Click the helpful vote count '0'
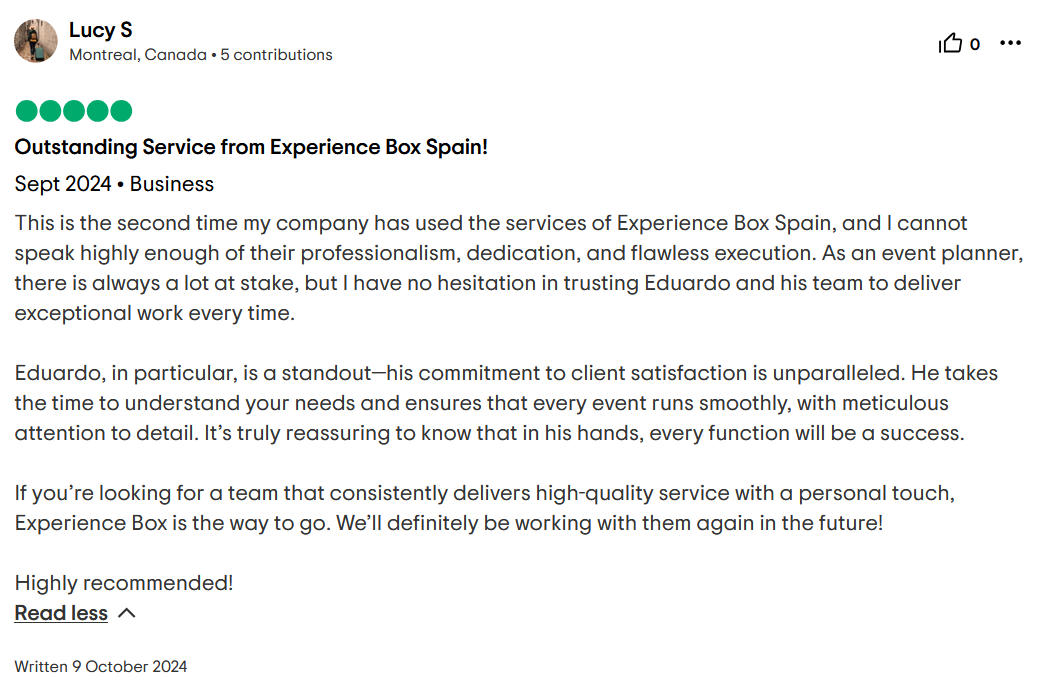This screenshot has width=1060, height=679. click(x=975, y=44)
